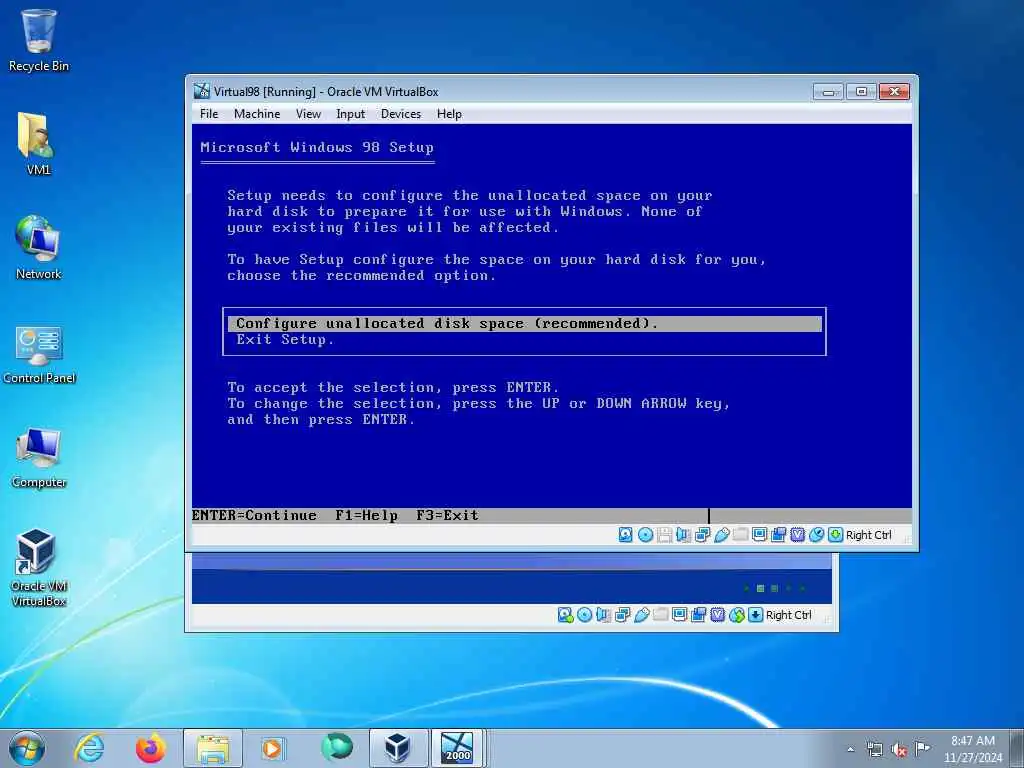Click the audio icon in the background VM window
1024x768 pixels.
click(x=603, y=615)
